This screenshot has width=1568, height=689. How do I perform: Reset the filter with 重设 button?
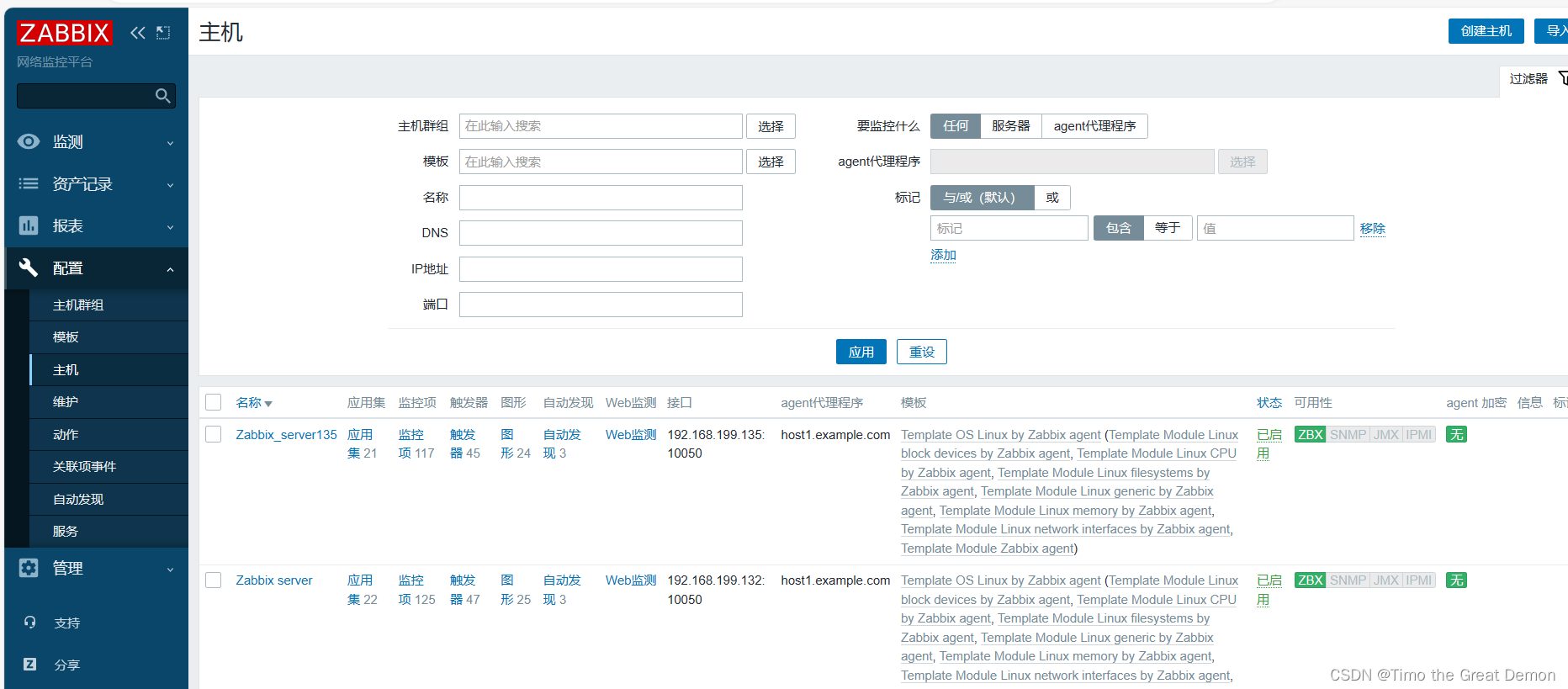coord(922,352)
